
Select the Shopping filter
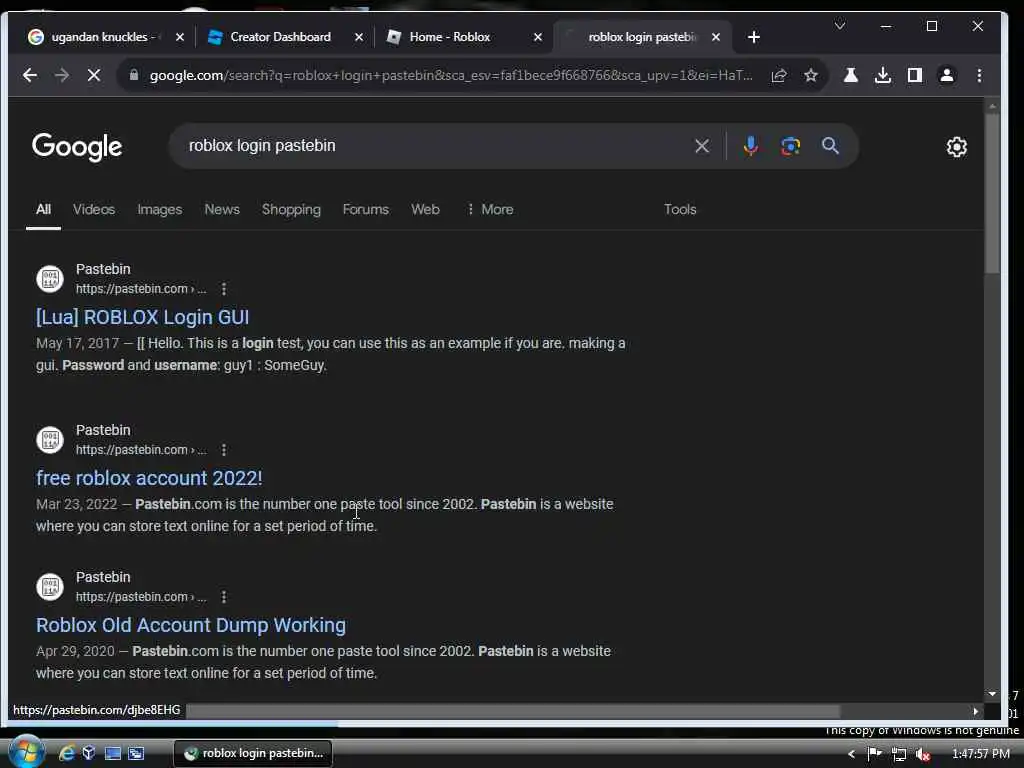point(291,210)
